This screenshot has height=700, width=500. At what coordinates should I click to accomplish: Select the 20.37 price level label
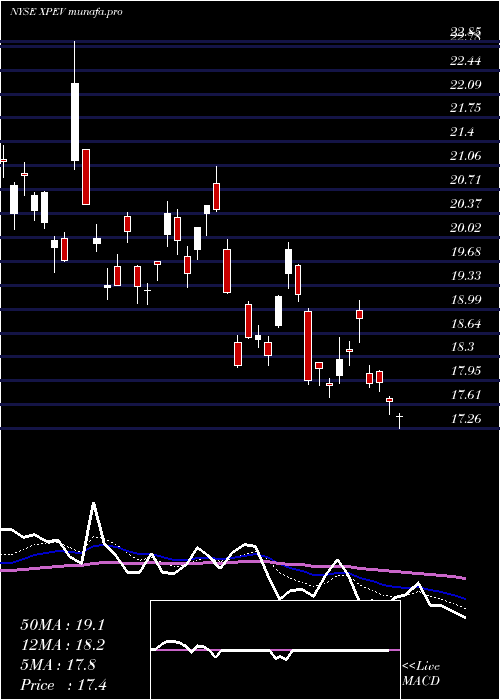(466, 204)
